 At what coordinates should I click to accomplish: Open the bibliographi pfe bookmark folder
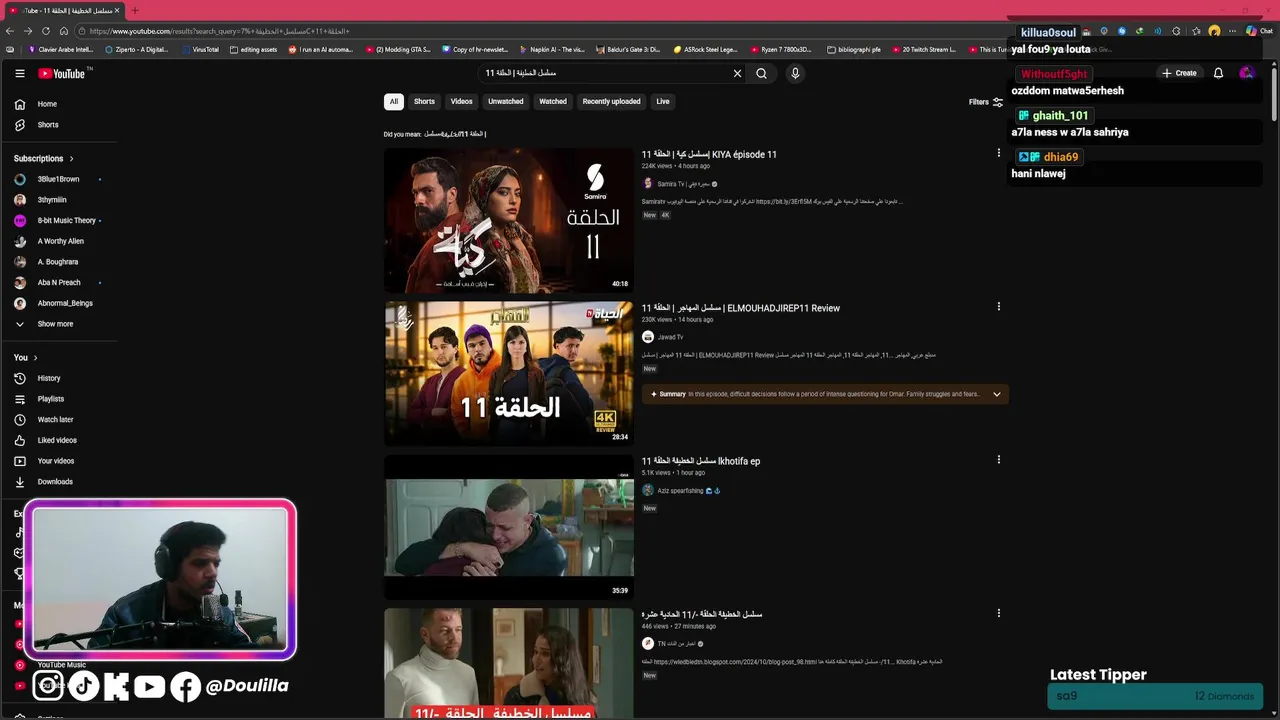coord(854,49)
